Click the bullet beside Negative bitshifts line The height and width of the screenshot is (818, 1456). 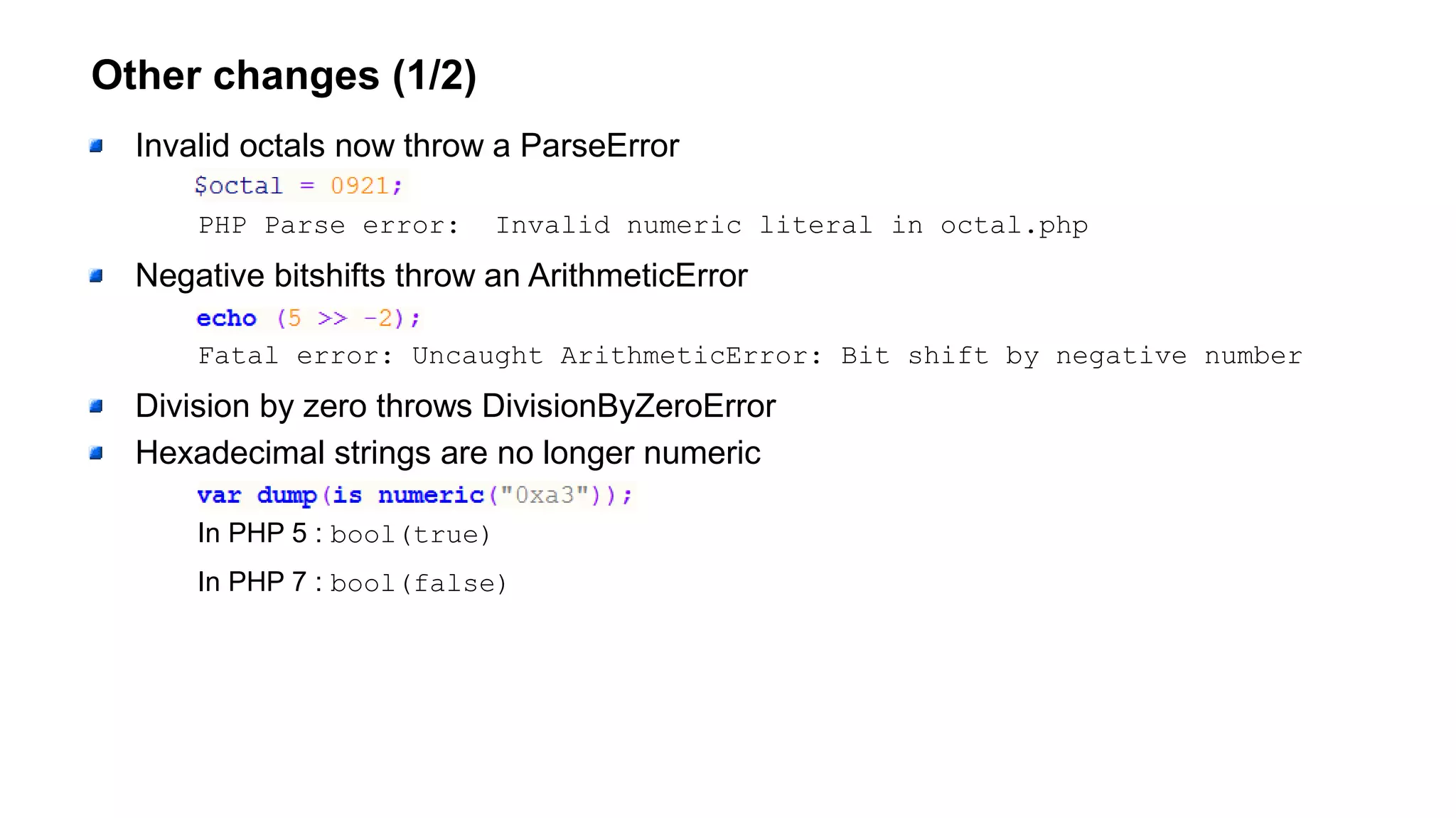[97, 276]
